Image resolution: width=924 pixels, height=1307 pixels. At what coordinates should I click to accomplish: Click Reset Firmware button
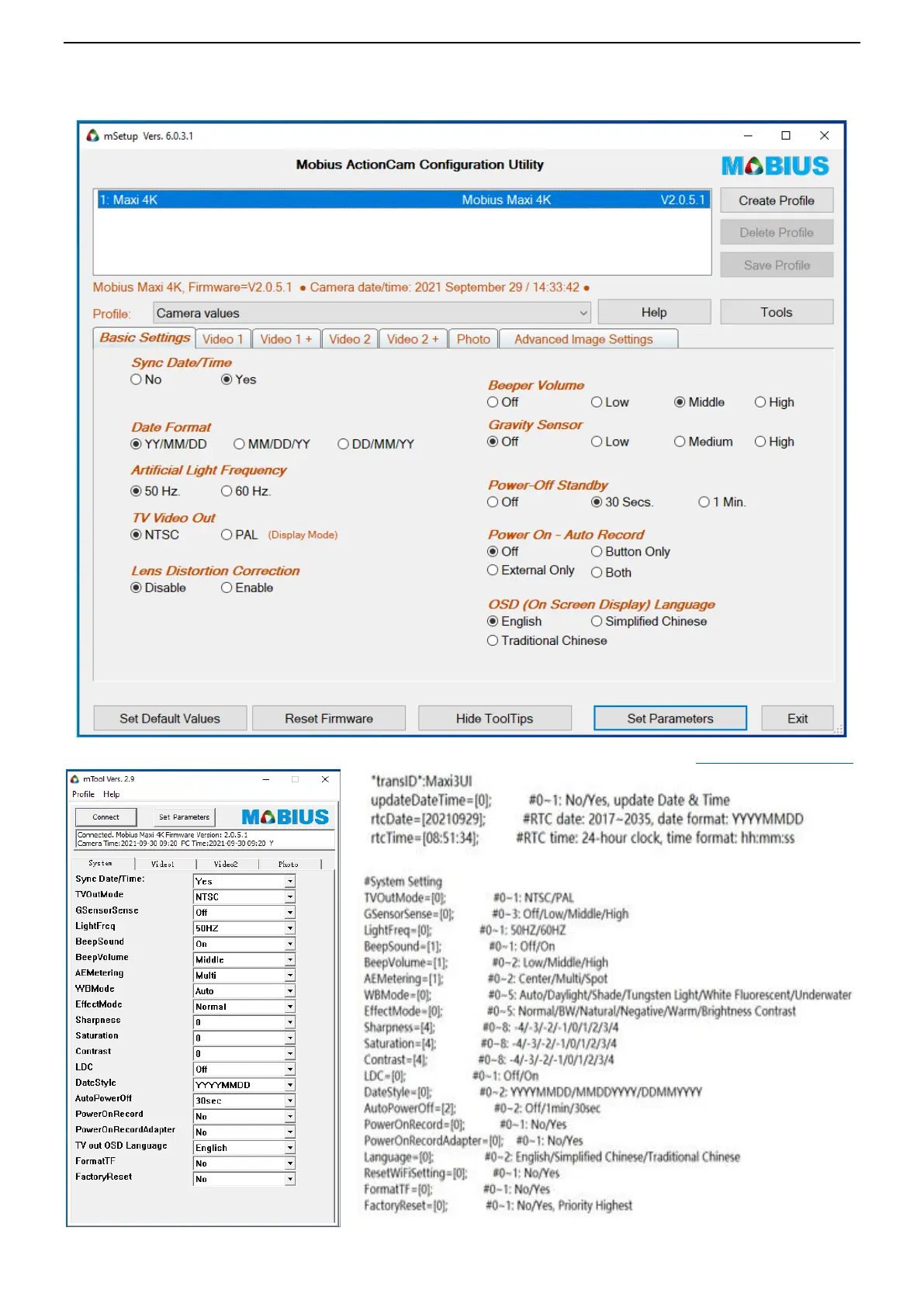[329, 719]
